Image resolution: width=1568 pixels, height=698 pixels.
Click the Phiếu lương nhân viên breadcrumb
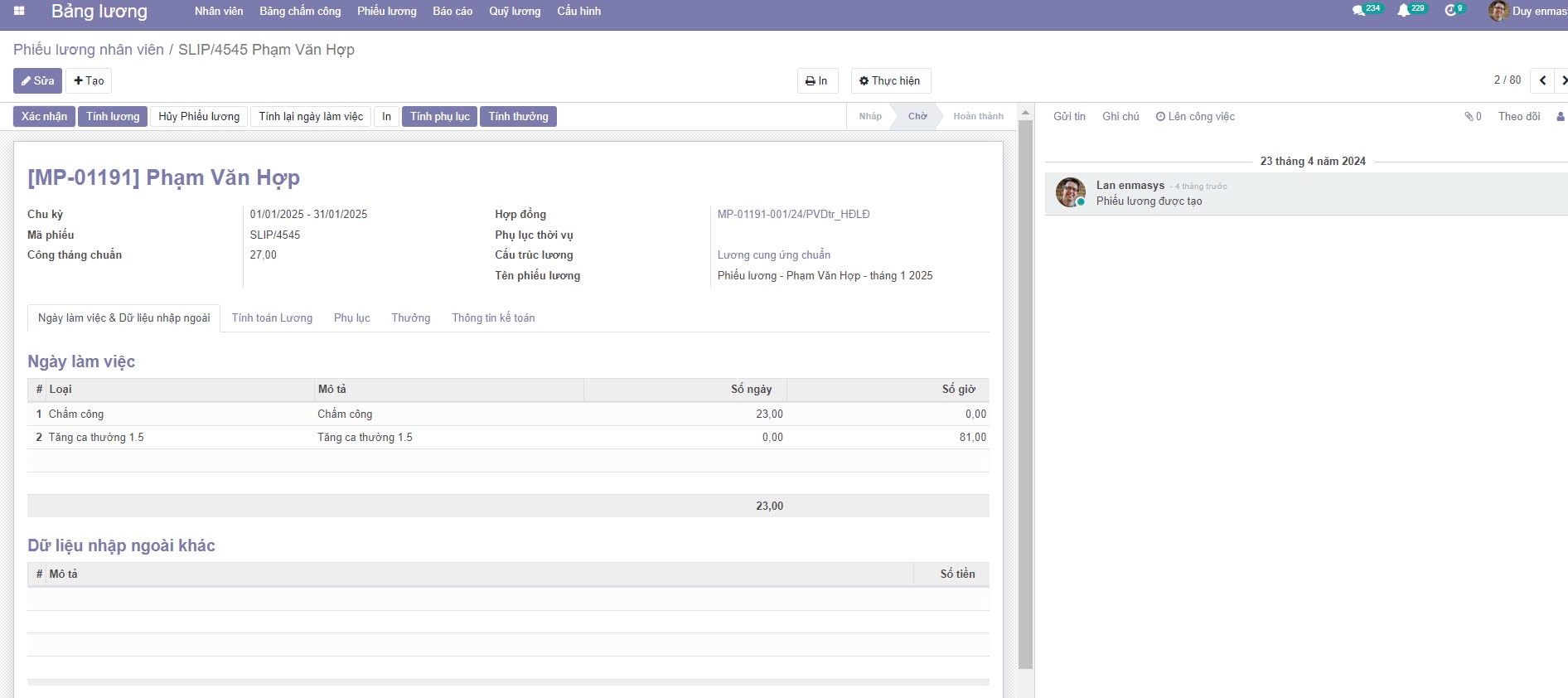[x=89, y=50]
